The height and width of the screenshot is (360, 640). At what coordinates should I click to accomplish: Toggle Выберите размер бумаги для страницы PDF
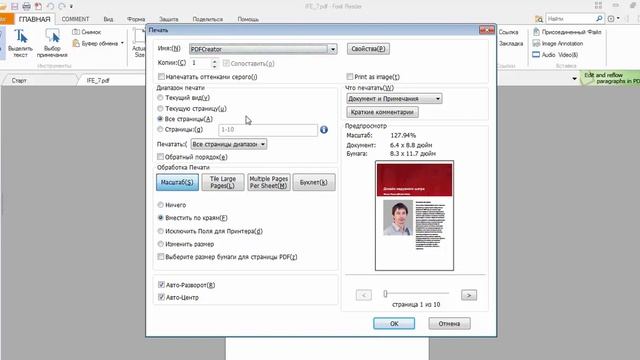point(161,257)
